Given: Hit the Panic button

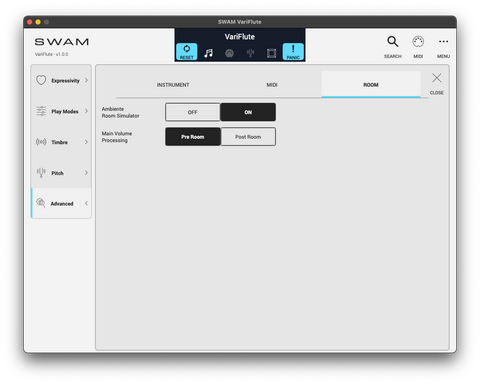Looking at the screenshot, I should tap(293, 52).
